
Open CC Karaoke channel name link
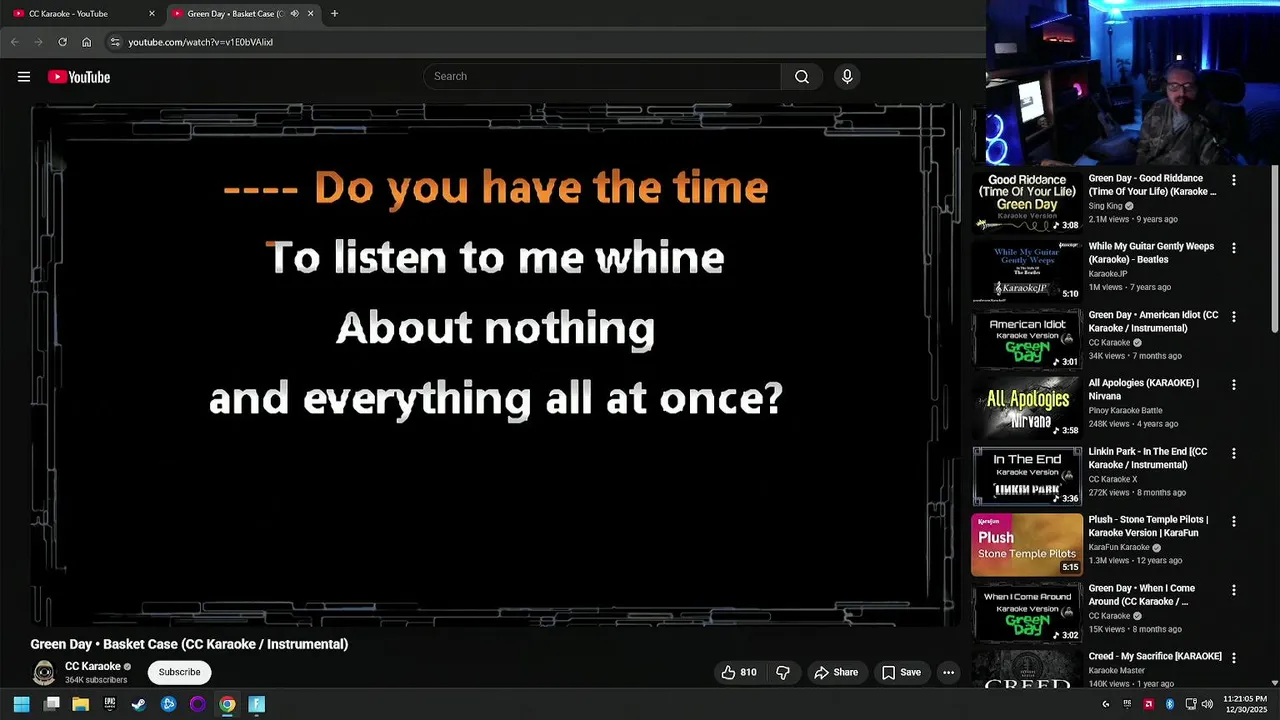(93, 666)
